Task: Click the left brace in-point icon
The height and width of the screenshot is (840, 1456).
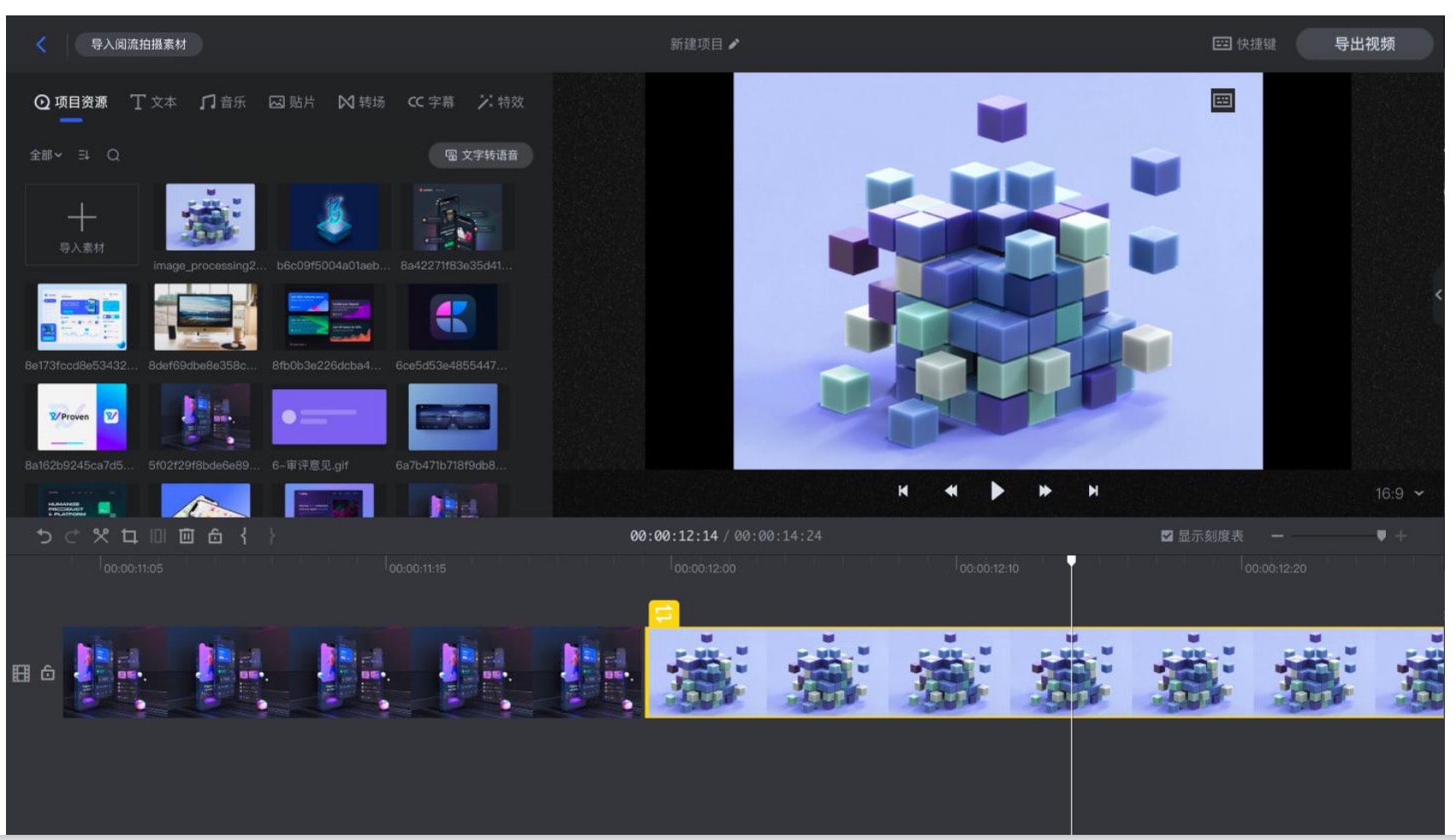Action: [x=244, y=536]
